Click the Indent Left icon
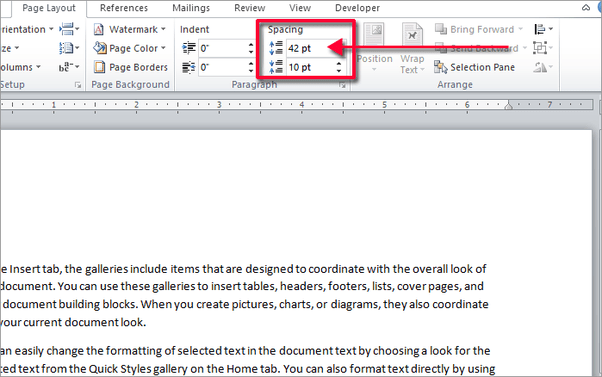 click(189, 48)
